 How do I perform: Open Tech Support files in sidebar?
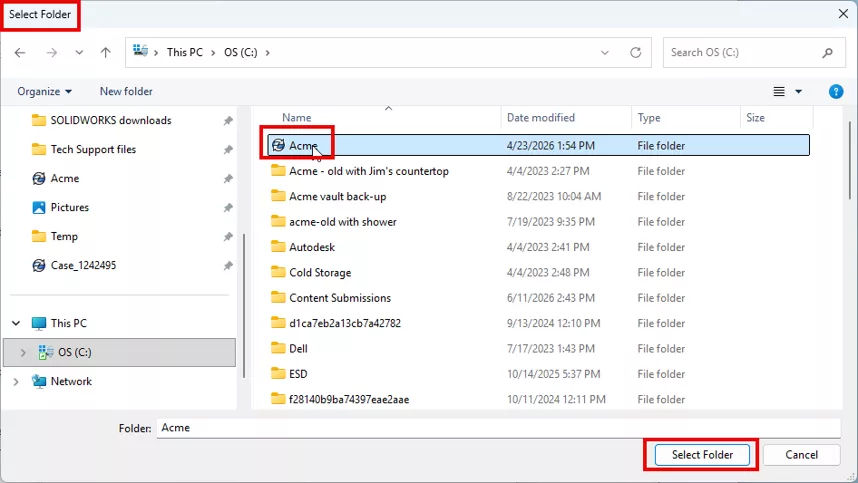click(x=93, y=149)
